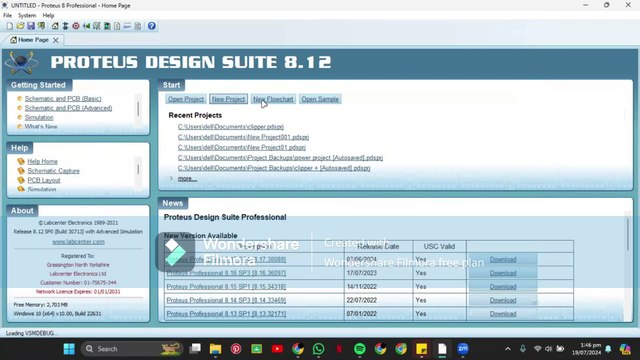Viewport: 640px width, 360px height.
Task: Click the close project toolbar icon
Action: (x=41, y=26)
